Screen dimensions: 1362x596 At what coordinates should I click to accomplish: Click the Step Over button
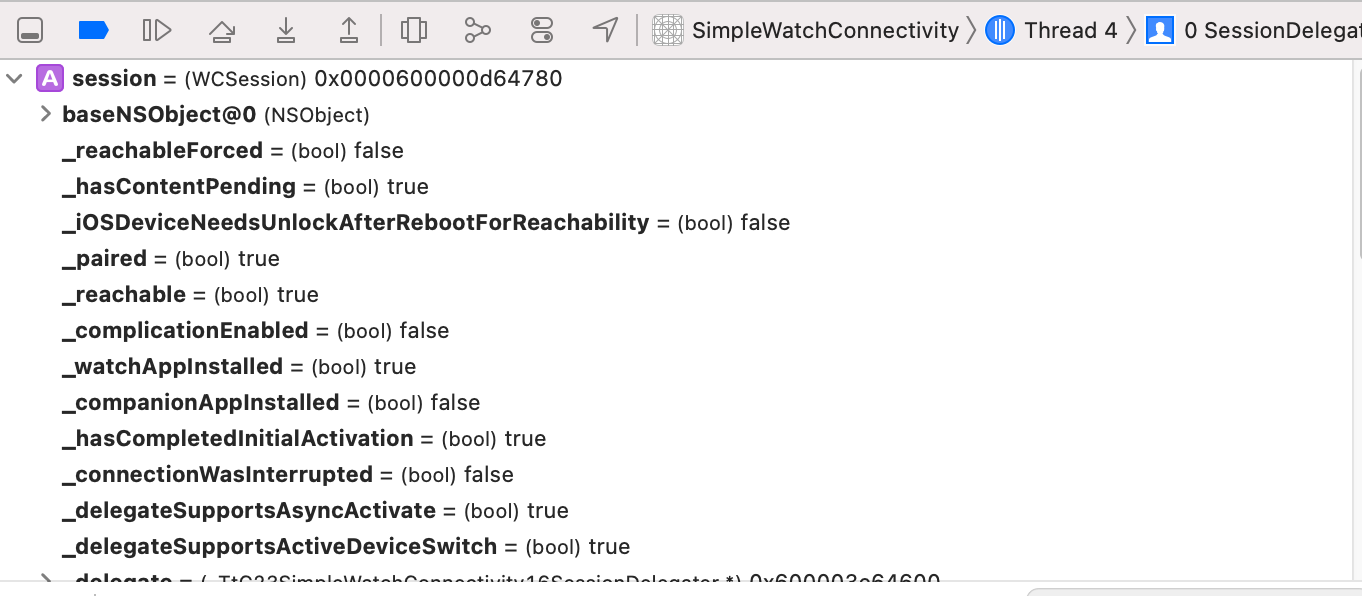(222, 31)
